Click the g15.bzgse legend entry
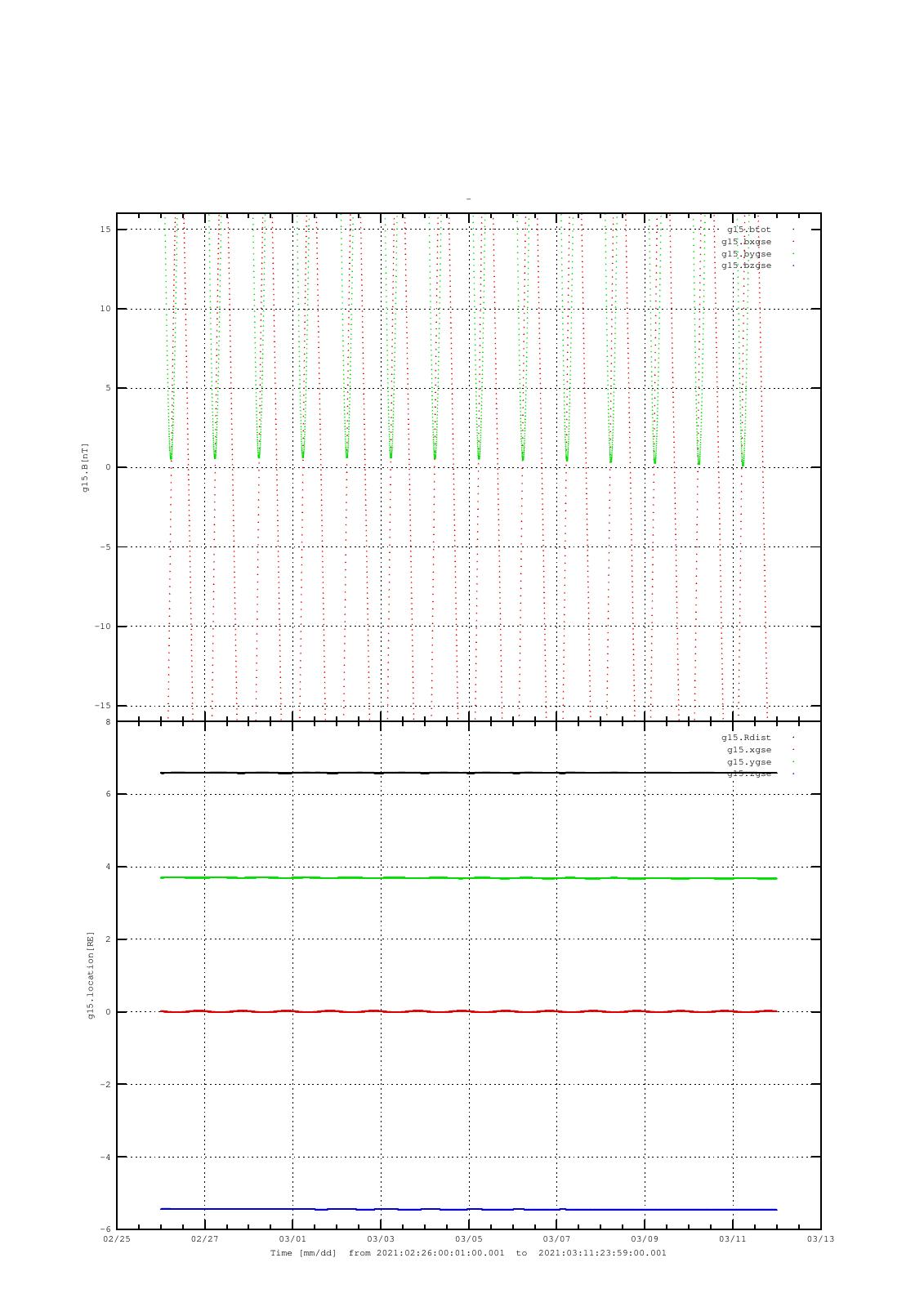 [x=746, y=265]
